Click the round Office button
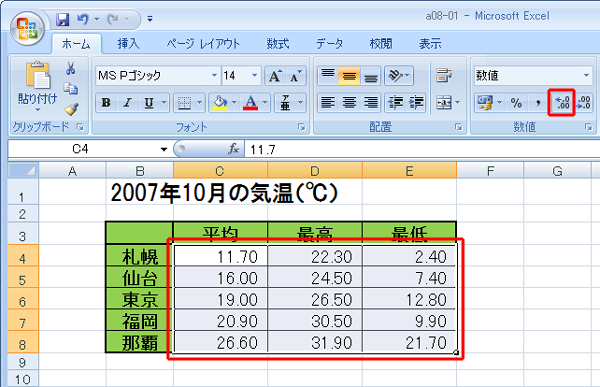600x387 pixels. [27, 28]
